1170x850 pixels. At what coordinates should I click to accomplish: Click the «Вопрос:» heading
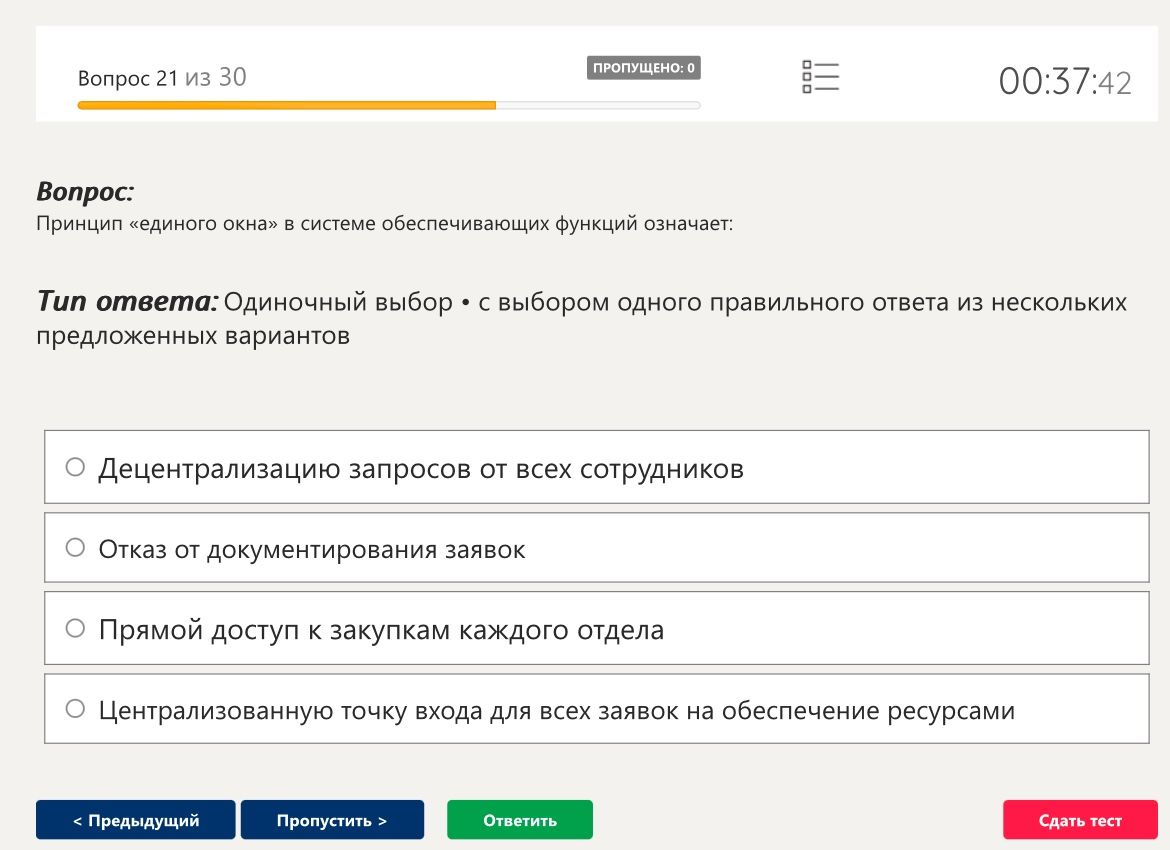[x=85, y=192]
